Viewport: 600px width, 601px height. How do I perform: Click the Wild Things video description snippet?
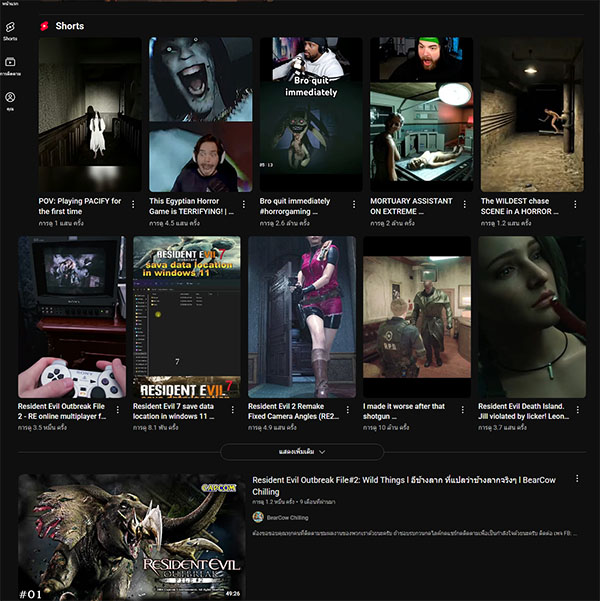415,533
